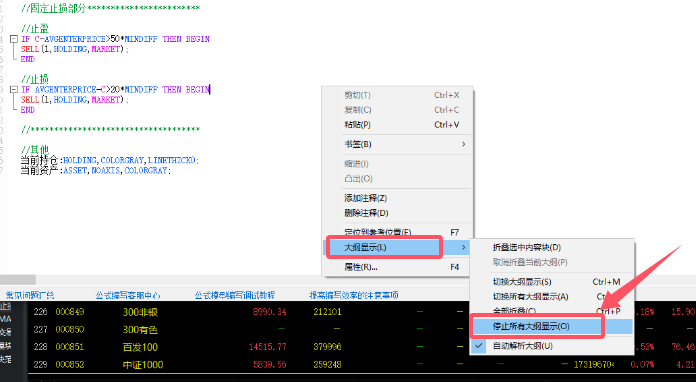Image resolution: width=696 pixels, height=382 pixels.
Task: Click the price value 8990.34
Action: (x=269, y=312)
